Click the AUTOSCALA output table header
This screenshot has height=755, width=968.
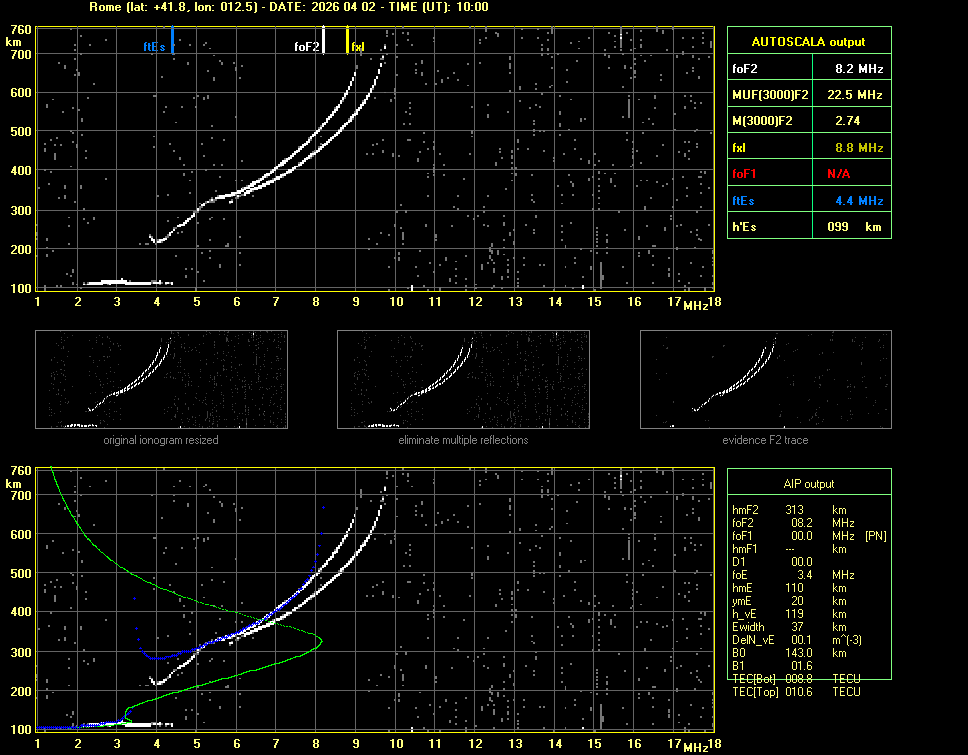coord(808,42)
